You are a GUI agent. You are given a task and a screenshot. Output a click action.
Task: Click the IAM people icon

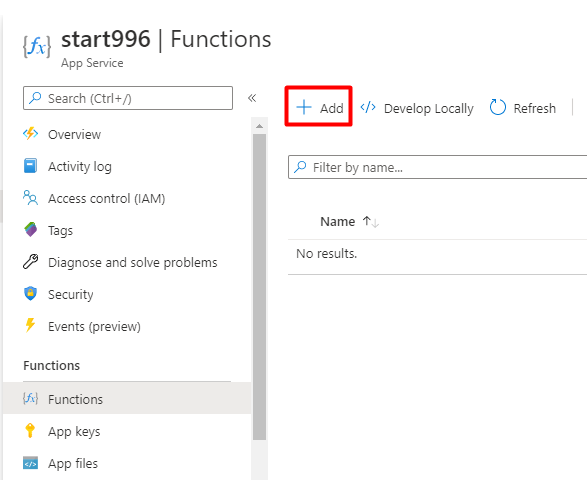(30, 197)
